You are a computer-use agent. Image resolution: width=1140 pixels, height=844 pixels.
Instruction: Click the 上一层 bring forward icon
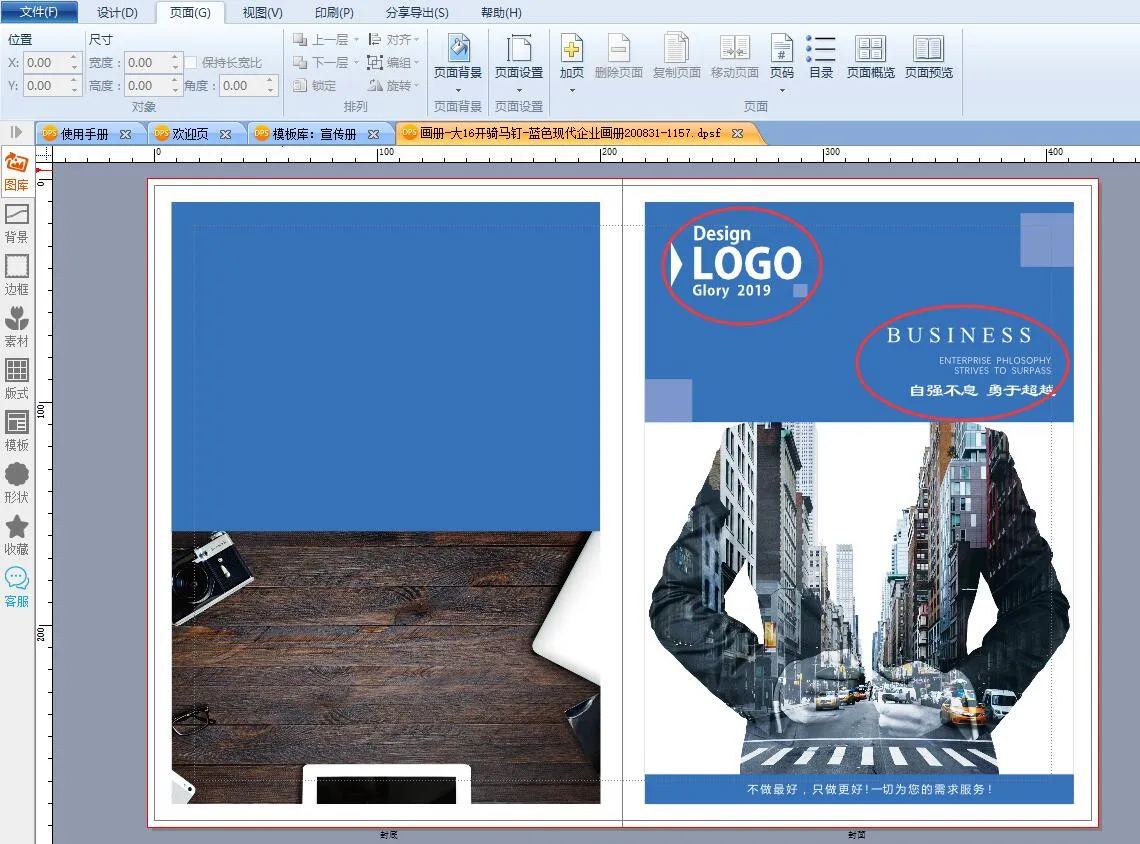point(300,39)
